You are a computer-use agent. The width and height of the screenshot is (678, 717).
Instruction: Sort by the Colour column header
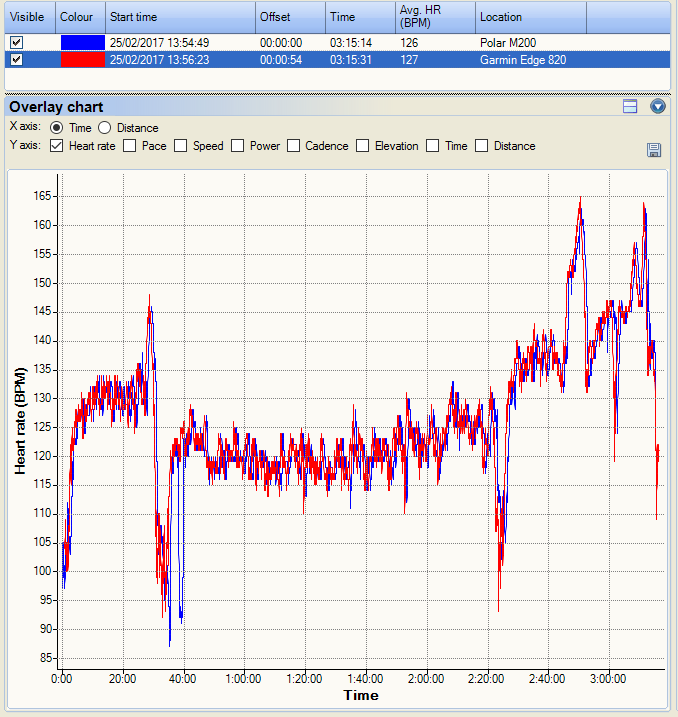pyautogui.click(x=80, y=17)
